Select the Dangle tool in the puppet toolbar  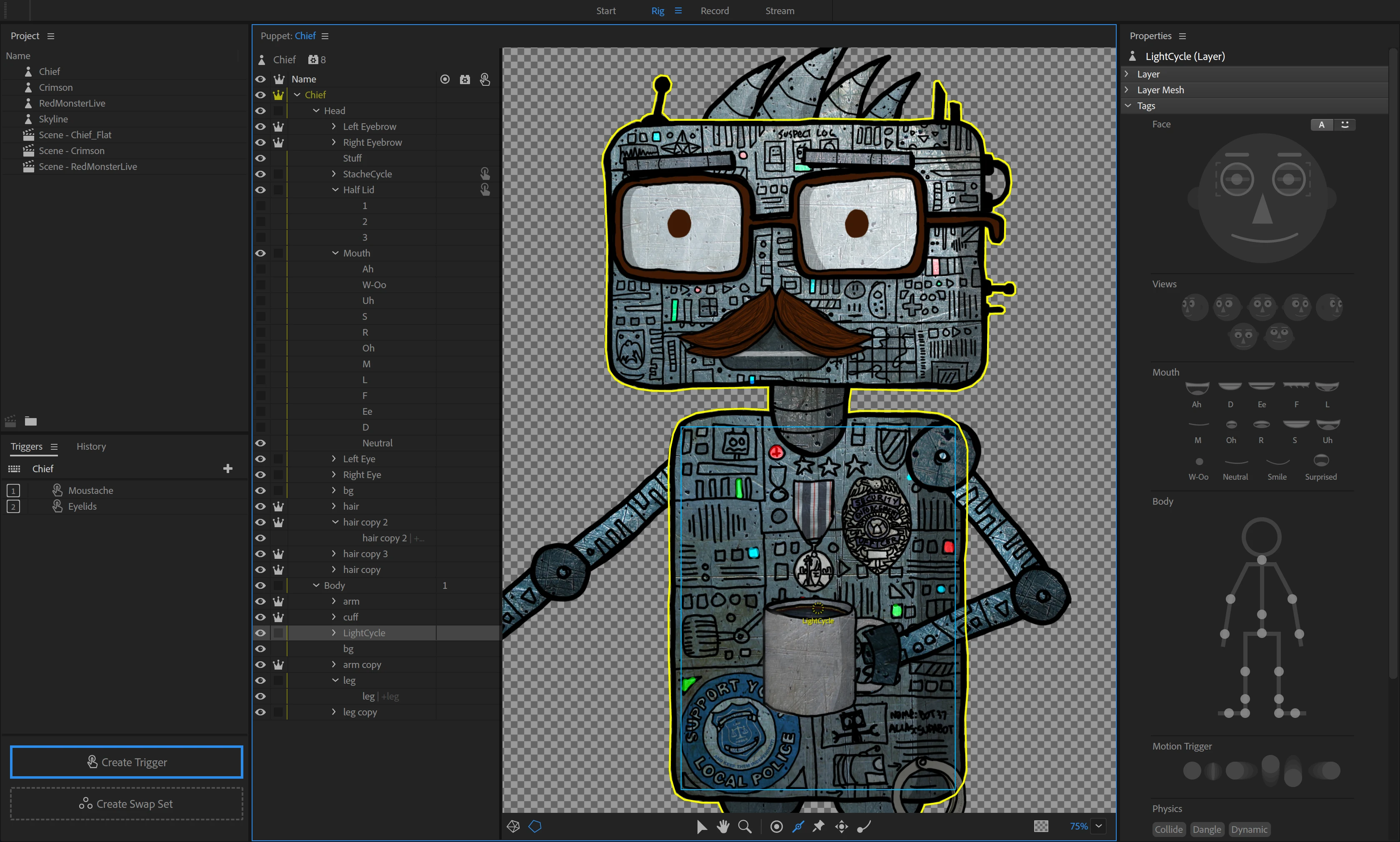(862, 826)
